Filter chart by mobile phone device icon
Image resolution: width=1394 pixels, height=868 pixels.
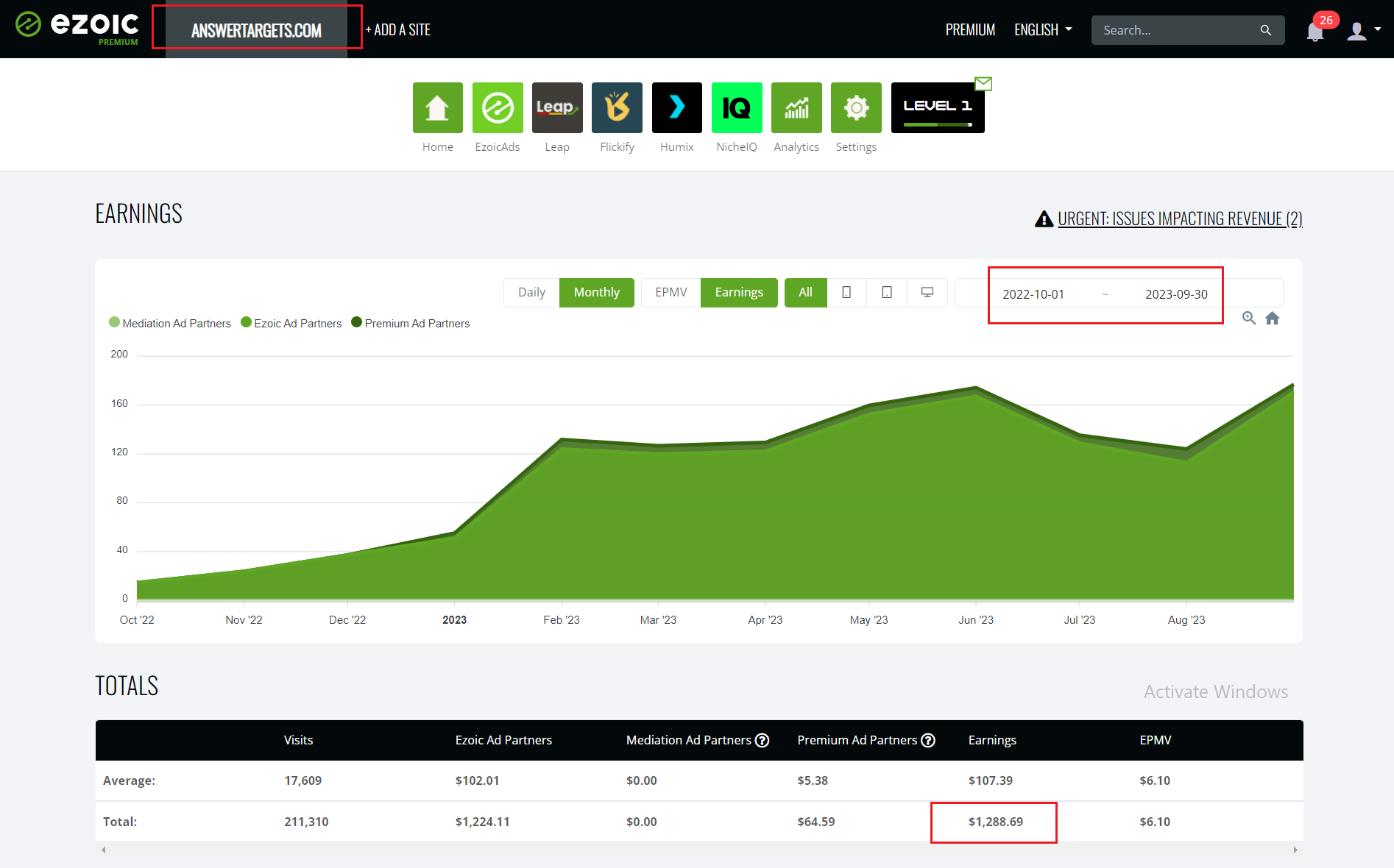(846, 292)
